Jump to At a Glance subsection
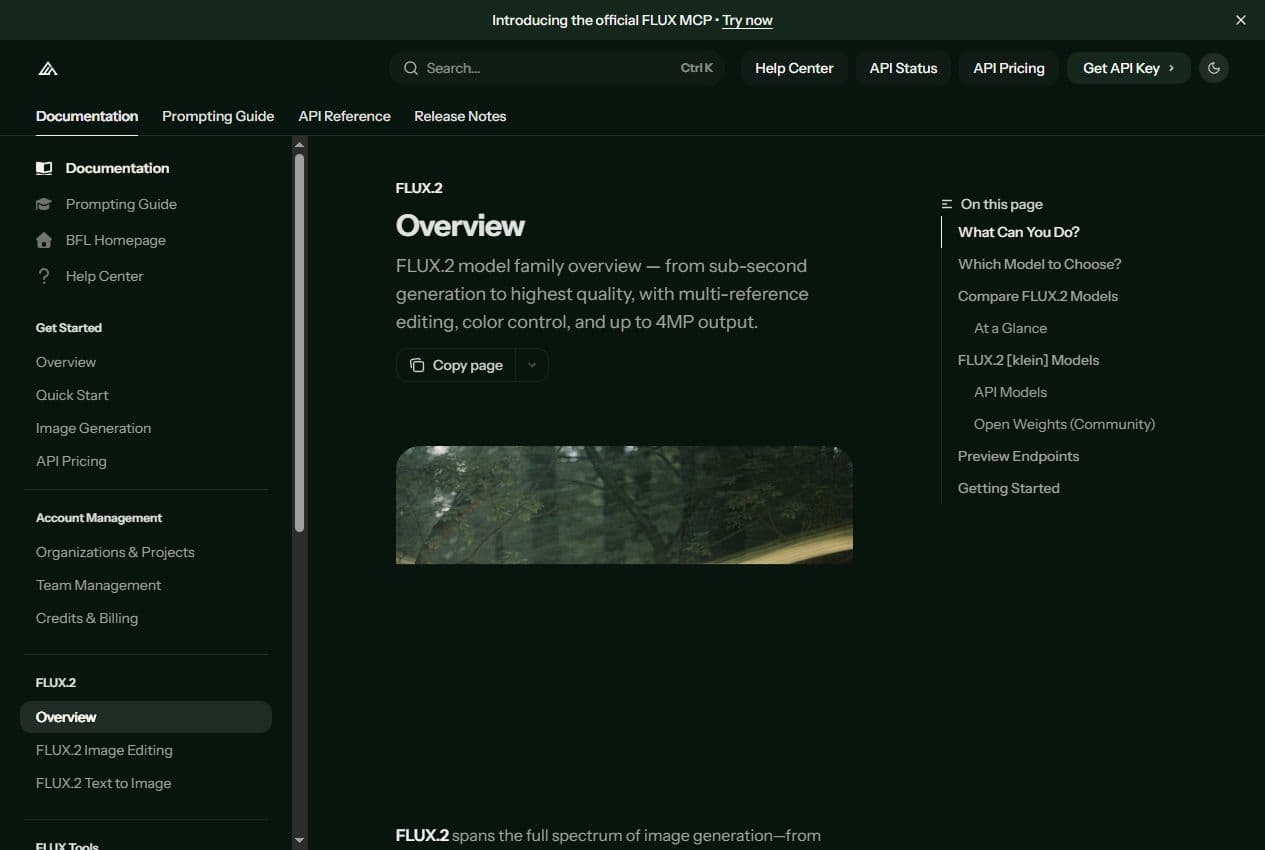 coord(1010,328)
